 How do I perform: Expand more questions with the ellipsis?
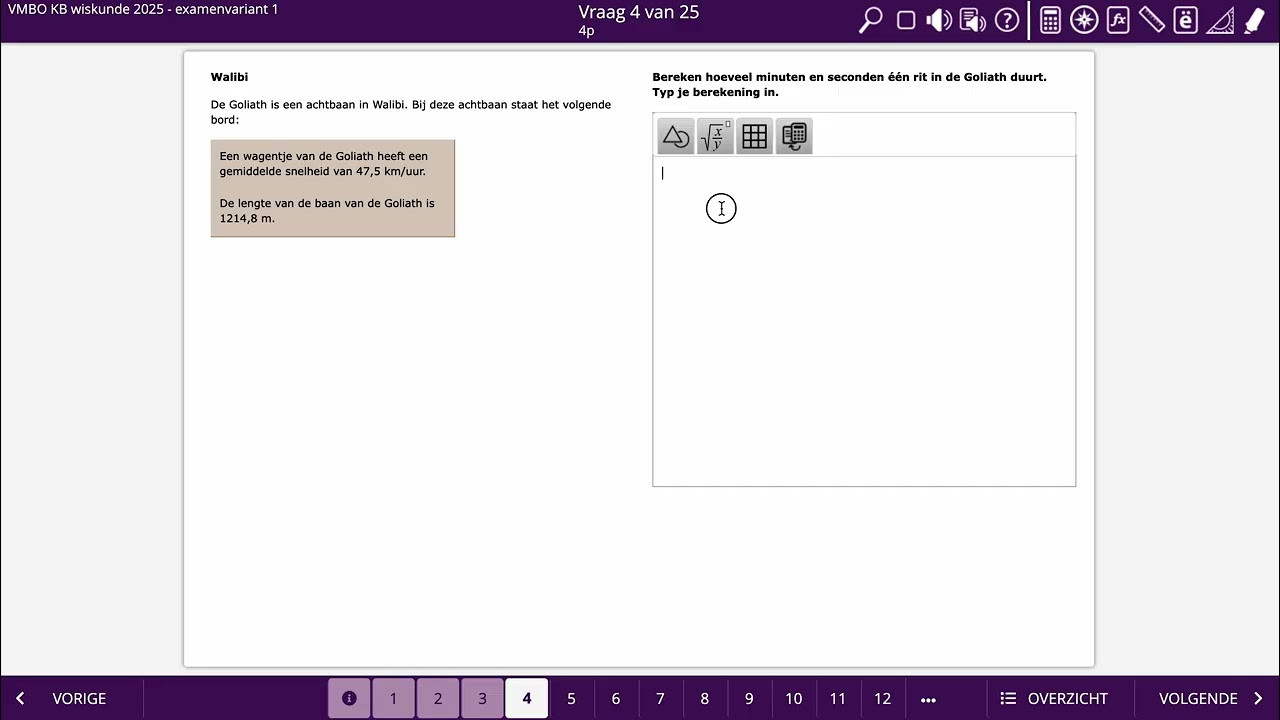(928, 699)
